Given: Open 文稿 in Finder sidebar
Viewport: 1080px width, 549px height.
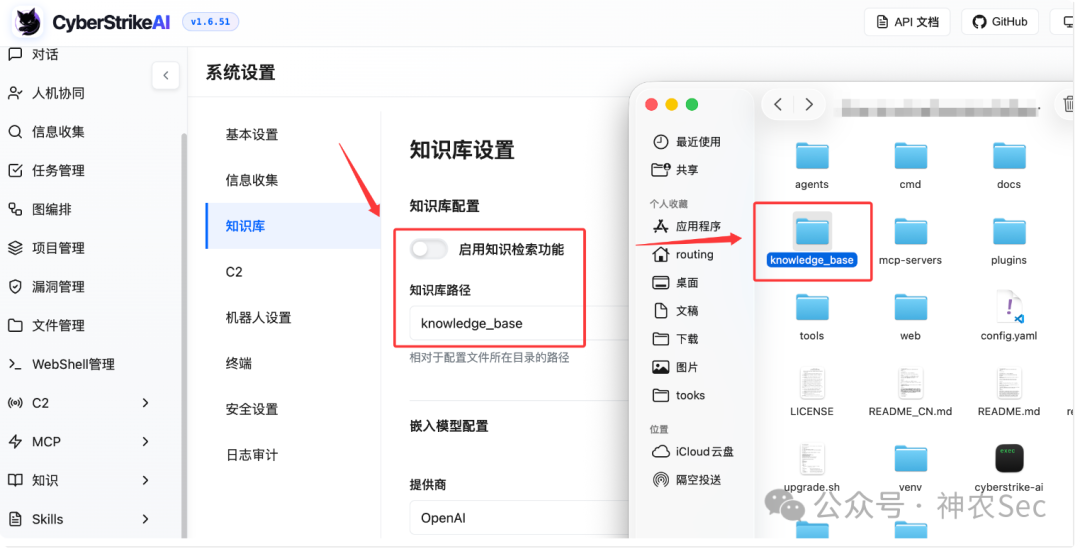Looking at the screenshot, I should [x=675, y=311].
